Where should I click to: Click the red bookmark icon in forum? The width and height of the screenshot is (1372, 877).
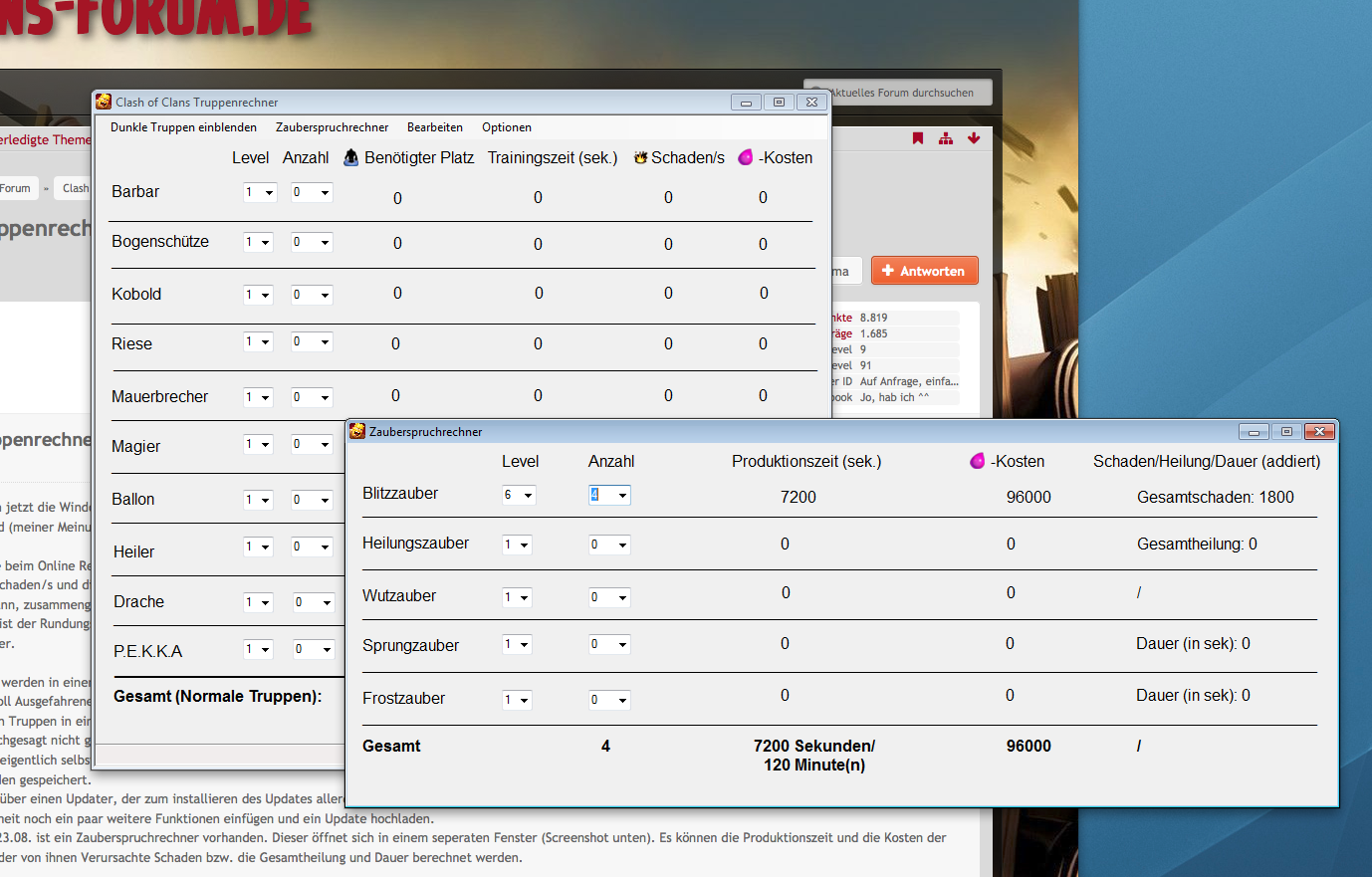click(x=918, y=138)
